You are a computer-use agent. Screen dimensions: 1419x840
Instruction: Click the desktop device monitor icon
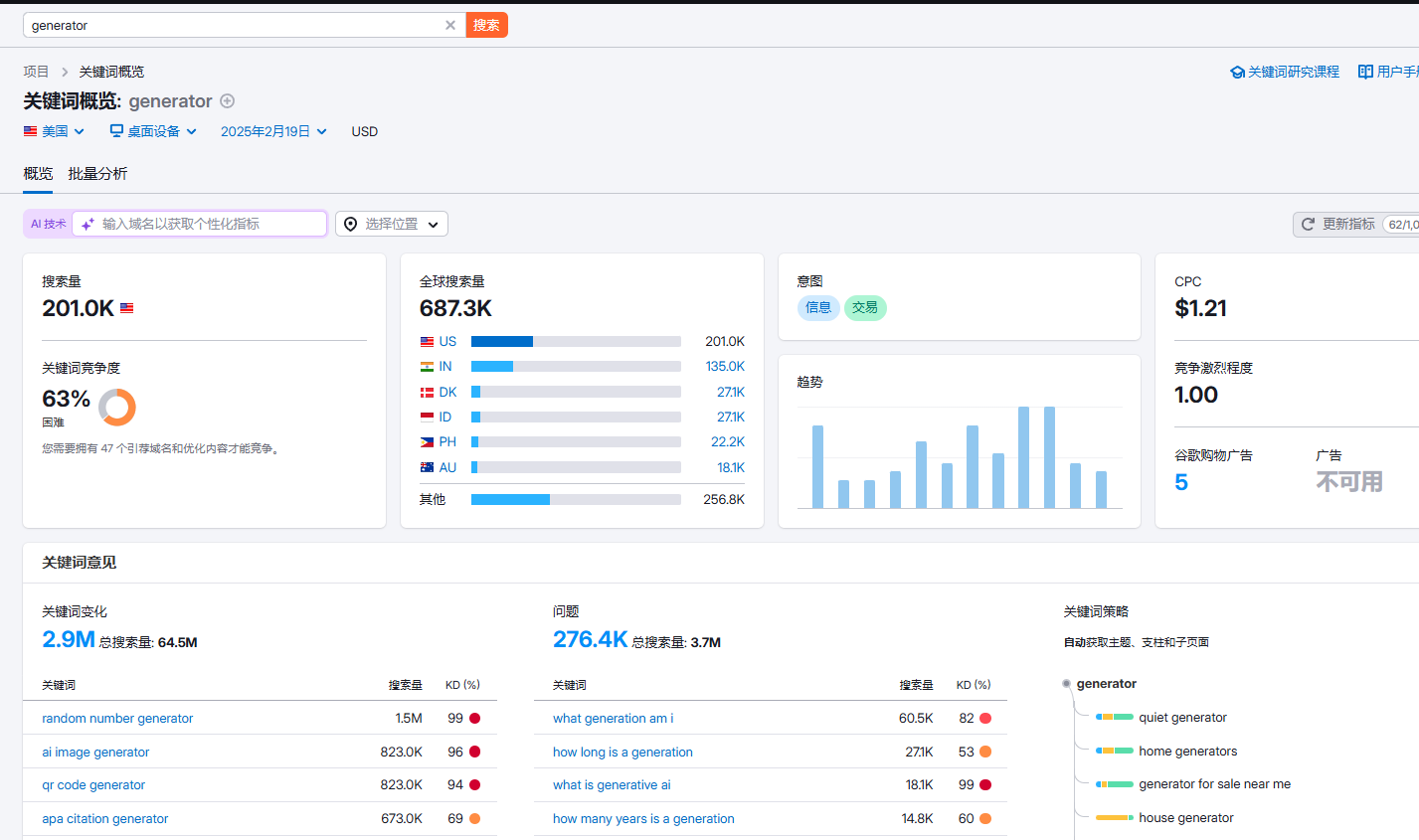coord(116,131)
